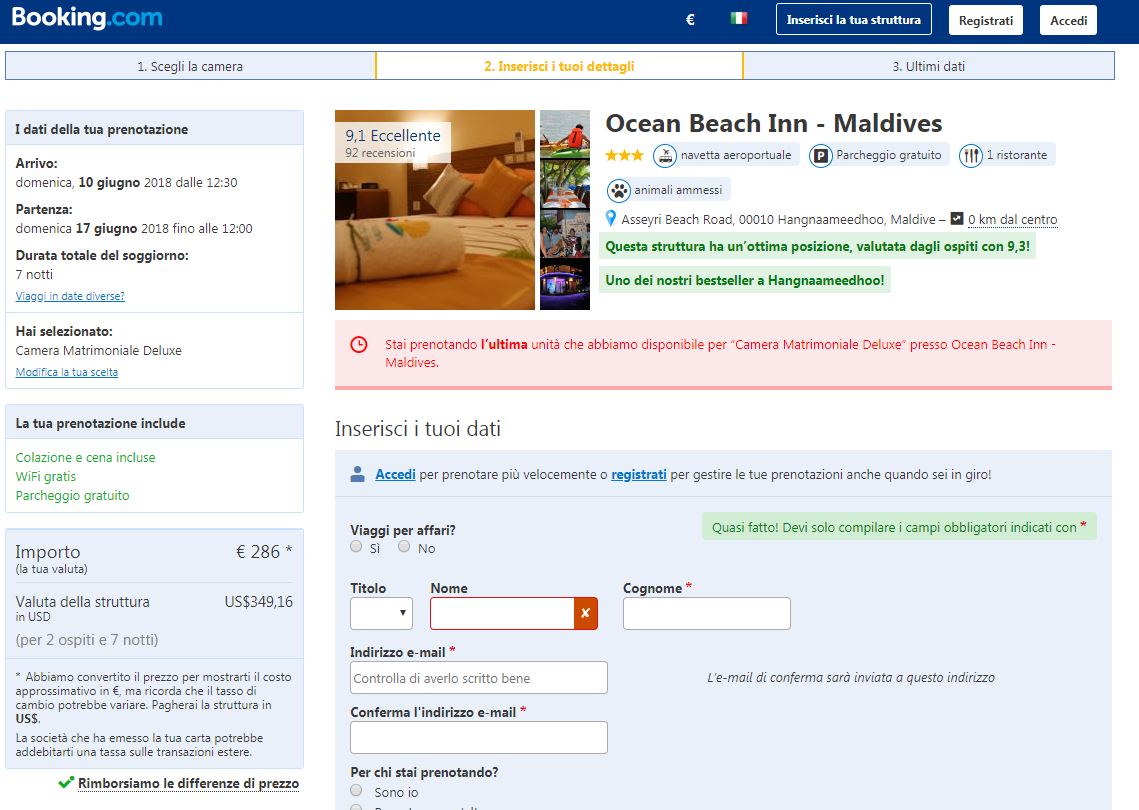Screen dimensions: 1139x810
Task: Click the red clock alert icon
Action: point(359,344)
